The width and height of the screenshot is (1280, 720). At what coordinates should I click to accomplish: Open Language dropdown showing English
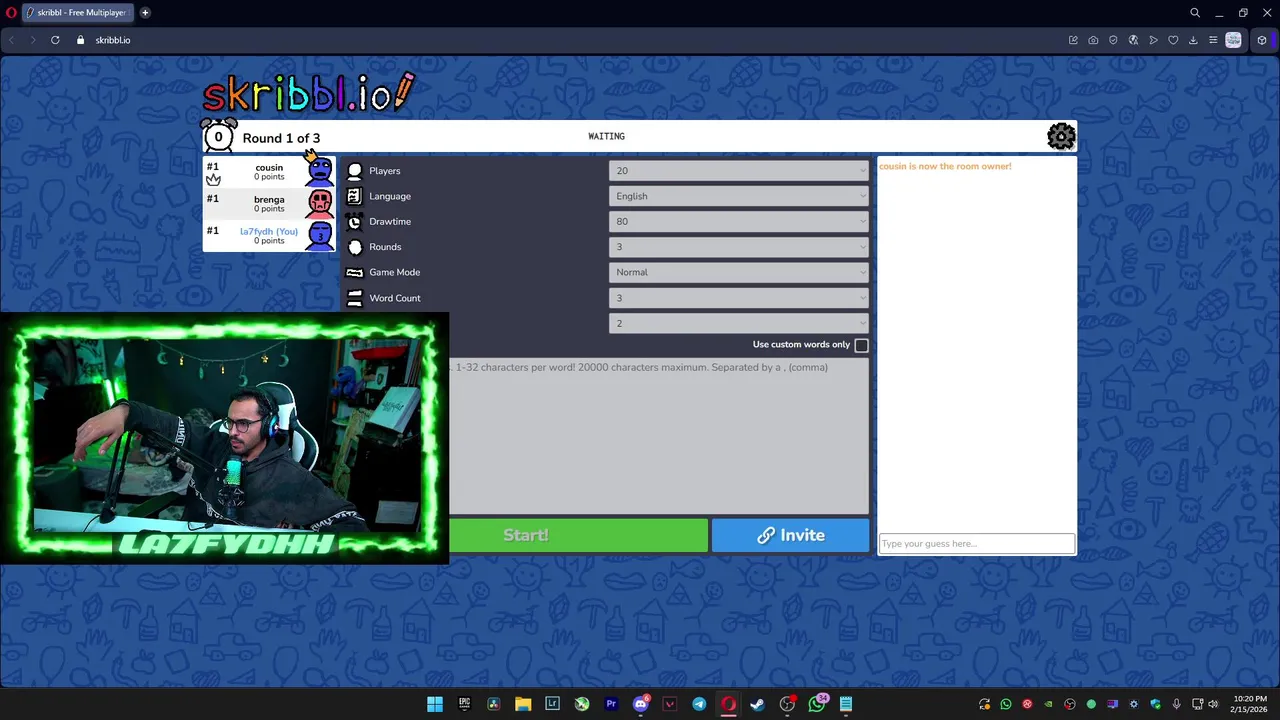[x=738, y=196]
